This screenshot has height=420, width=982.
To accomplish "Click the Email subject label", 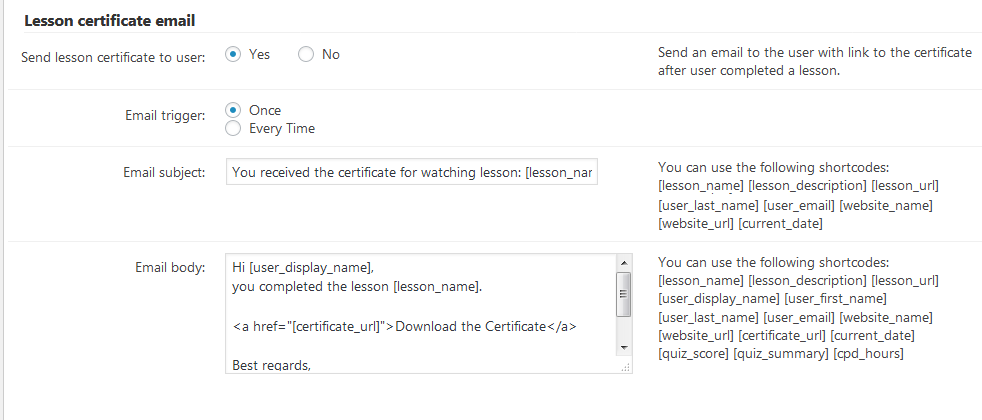I will (x=164, y=172).
